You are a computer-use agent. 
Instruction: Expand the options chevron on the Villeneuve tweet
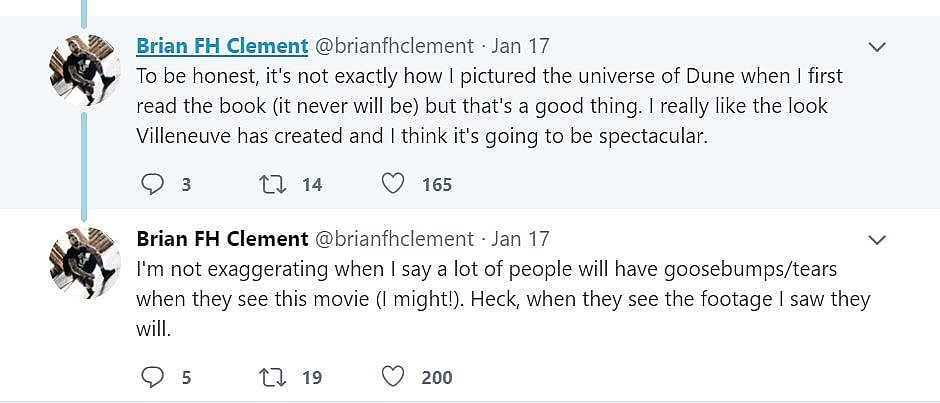pos(877,47)
